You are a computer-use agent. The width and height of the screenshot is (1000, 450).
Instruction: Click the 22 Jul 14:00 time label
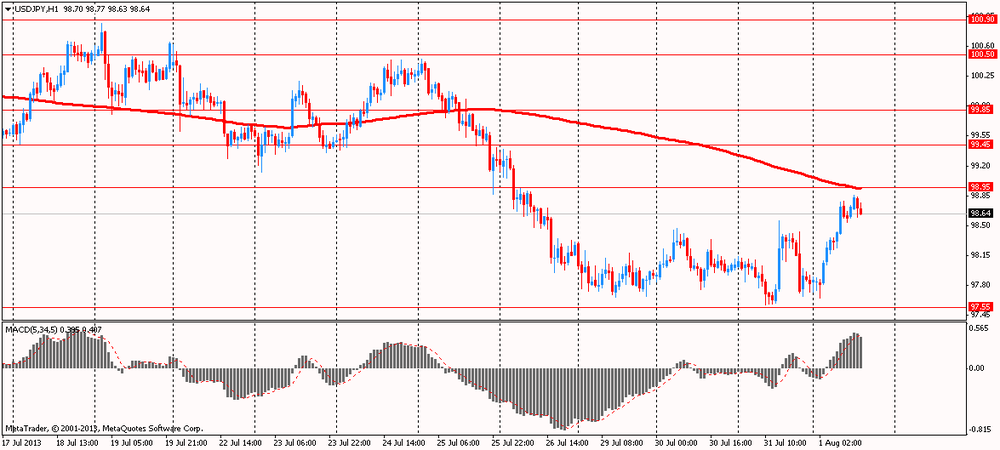242,442
